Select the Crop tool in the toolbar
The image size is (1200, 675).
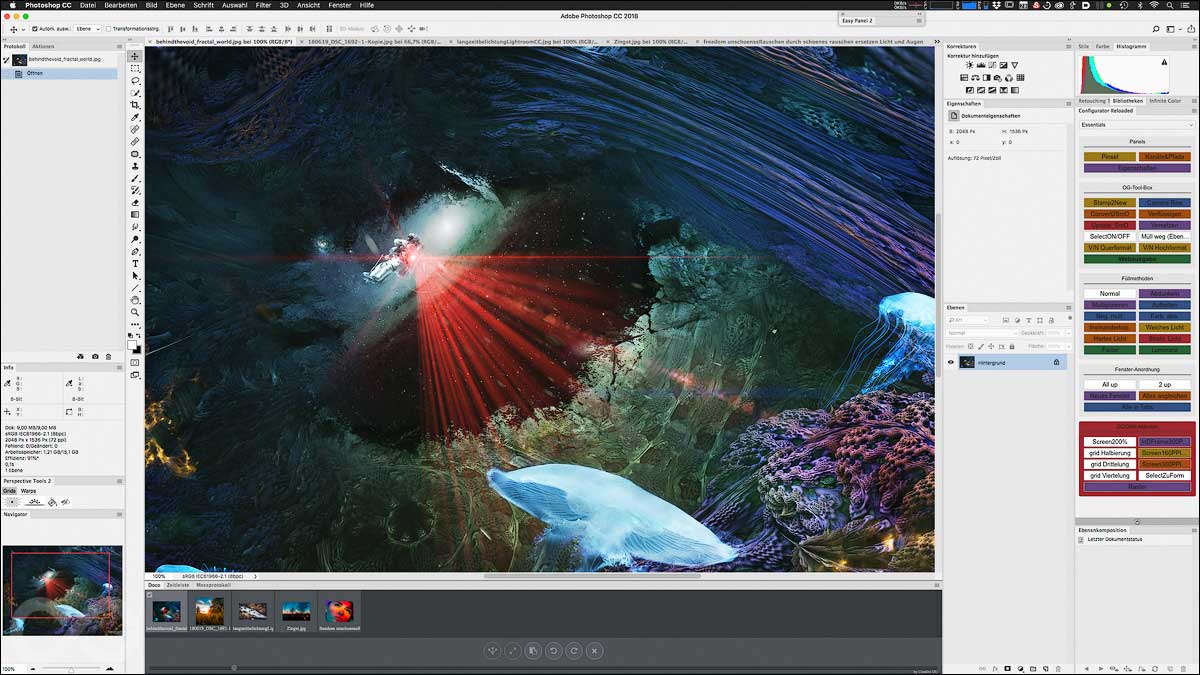pos(135,105)
